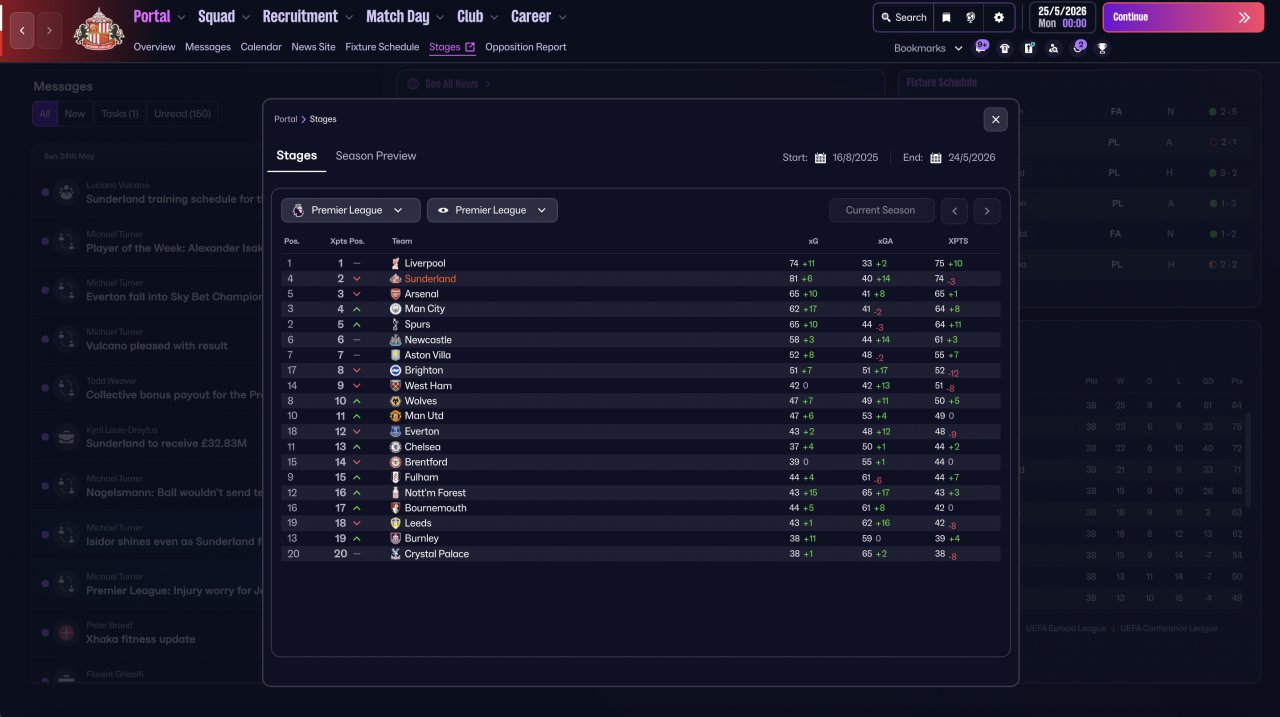
Task: Click the Arsenal club badge in table
Action: pos(395,294)
